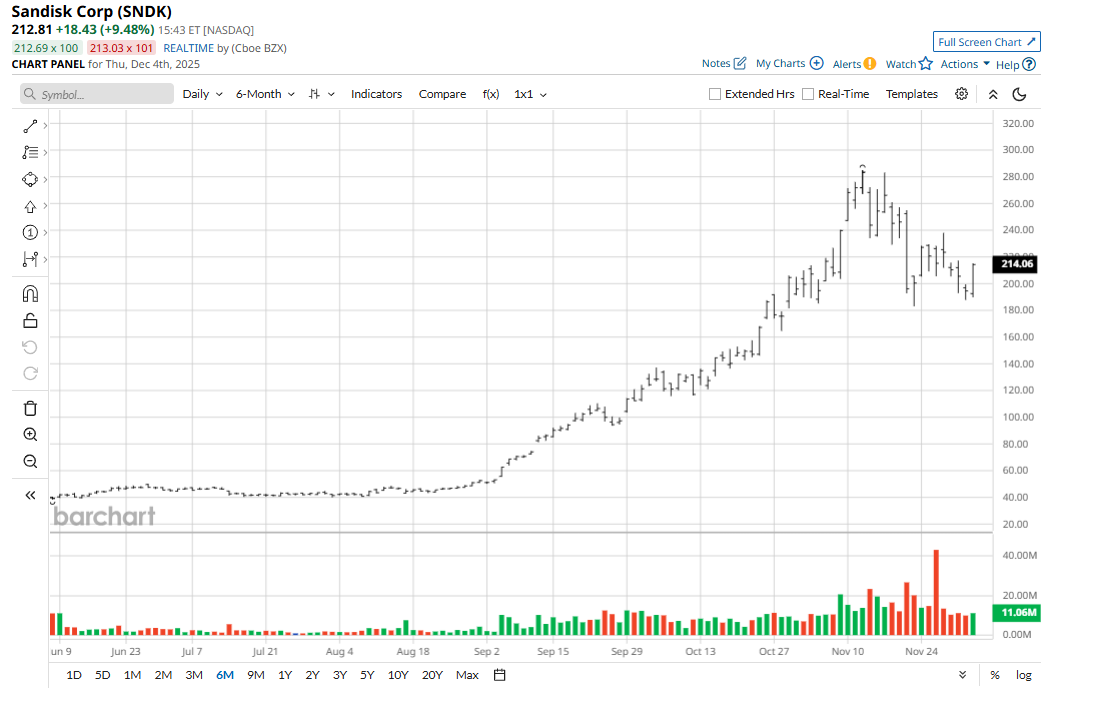1095x715 pixels.
Task: Toggle log scale button
Action: coord(1024,675)
